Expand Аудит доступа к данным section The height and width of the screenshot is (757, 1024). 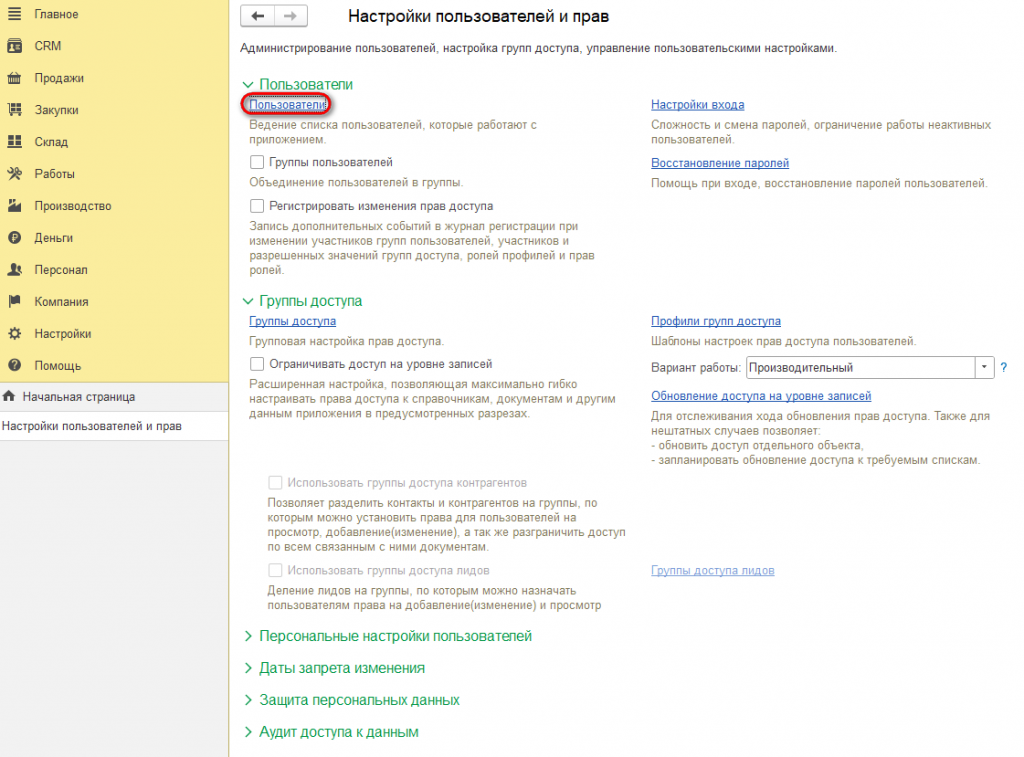[x=248, y=732]
